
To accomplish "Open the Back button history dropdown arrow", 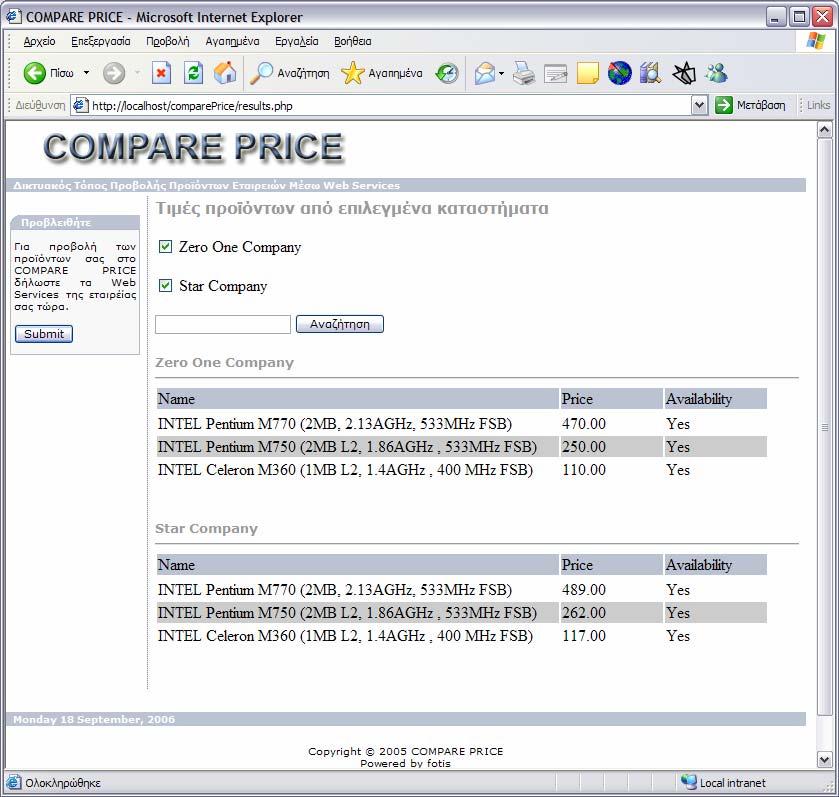I will click(x=86, y=73).
